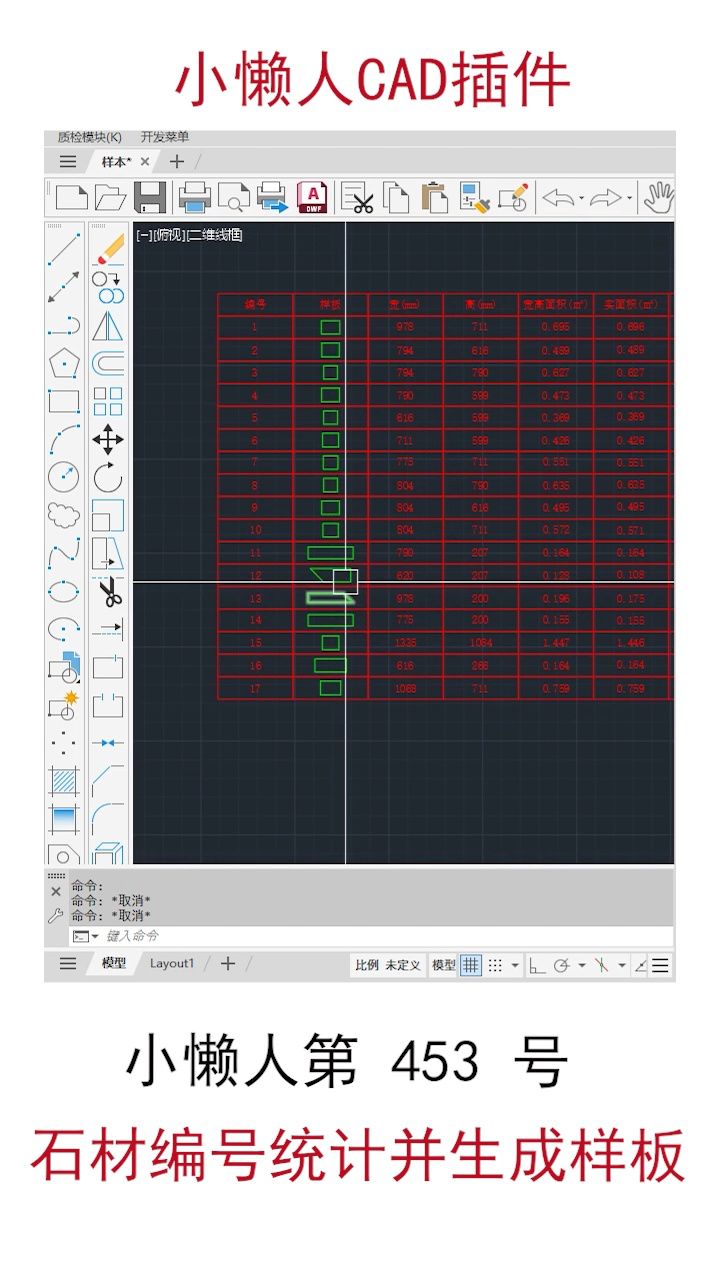Click the Pan hand icon
Image resolution: width=720 pixels, height=1280 pixels.
[x=657, y=197]
